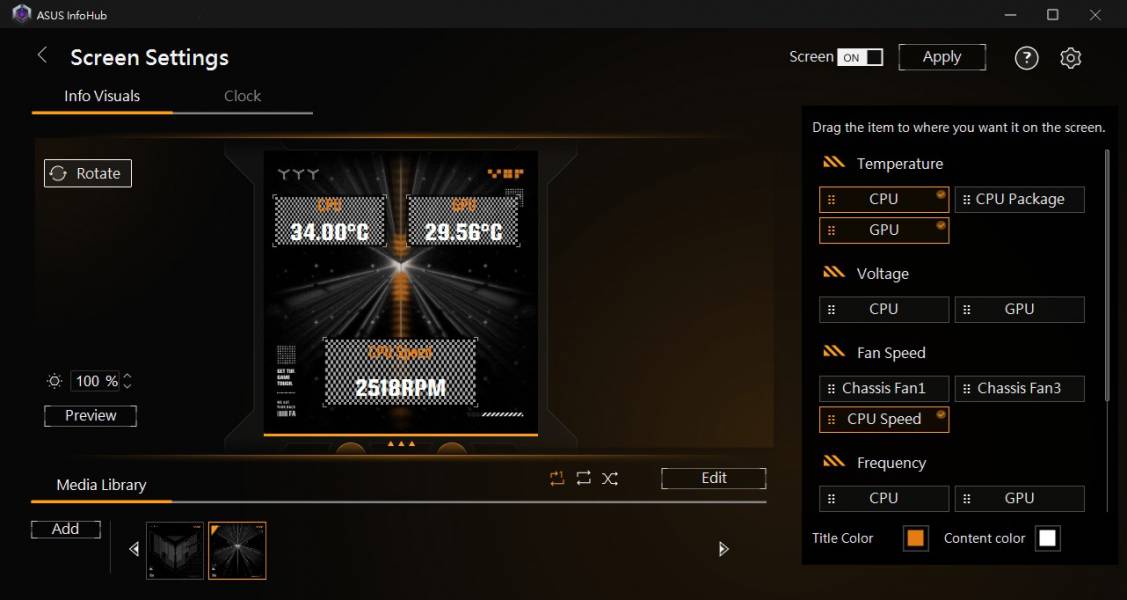This screenshot has width=1127, height=600.
Task: Open the help question mark icon
Action: point(1026,58)
